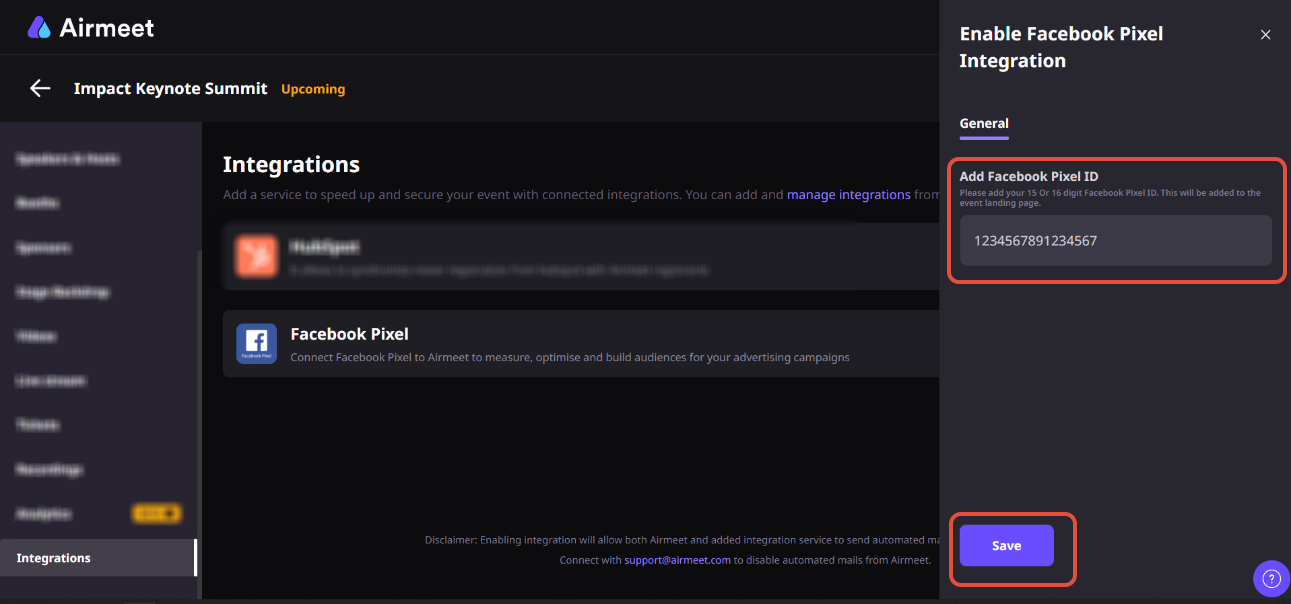Open the manage integrations link

click(848, 195)
